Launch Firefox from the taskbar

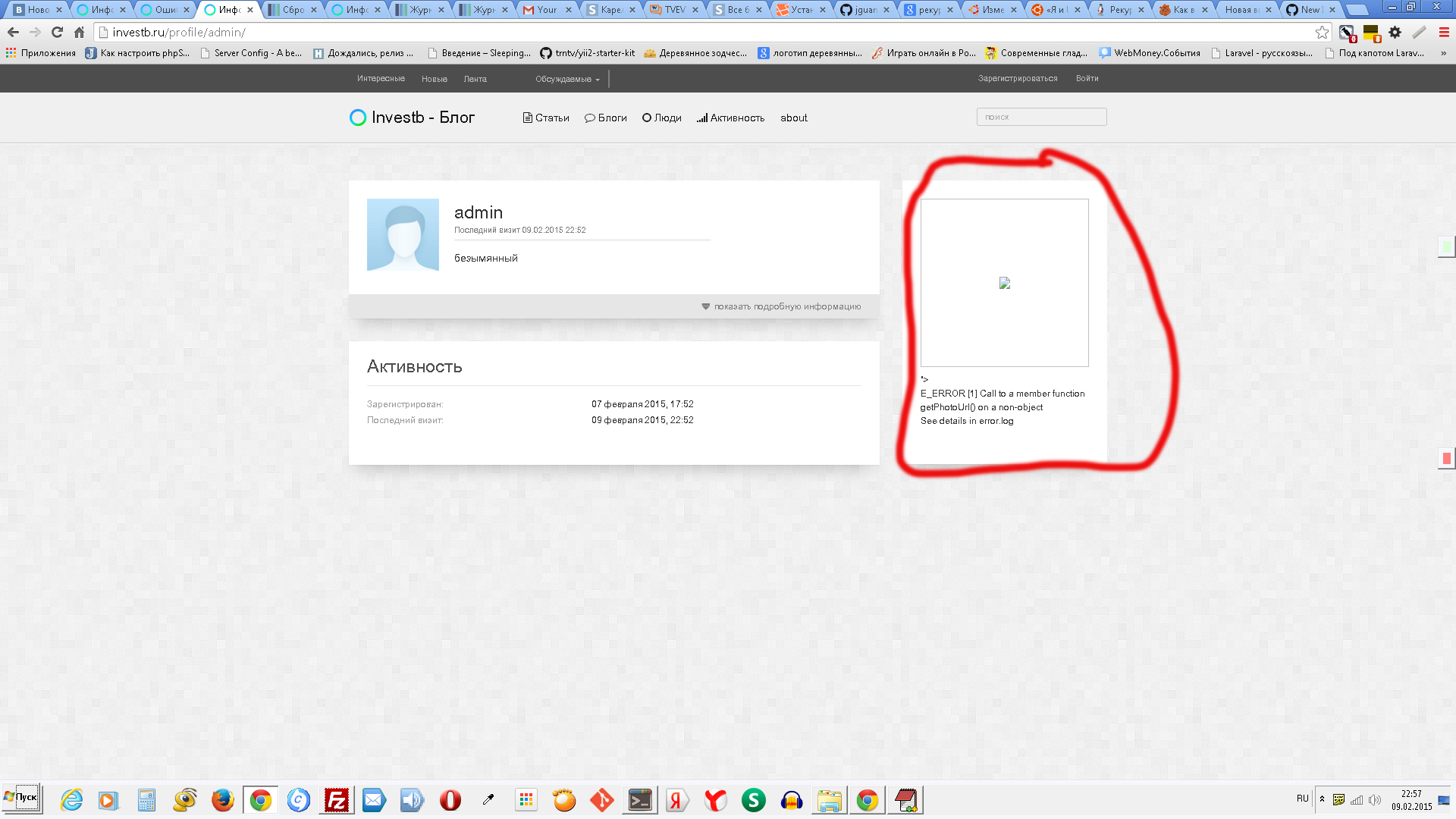point(222,800)
